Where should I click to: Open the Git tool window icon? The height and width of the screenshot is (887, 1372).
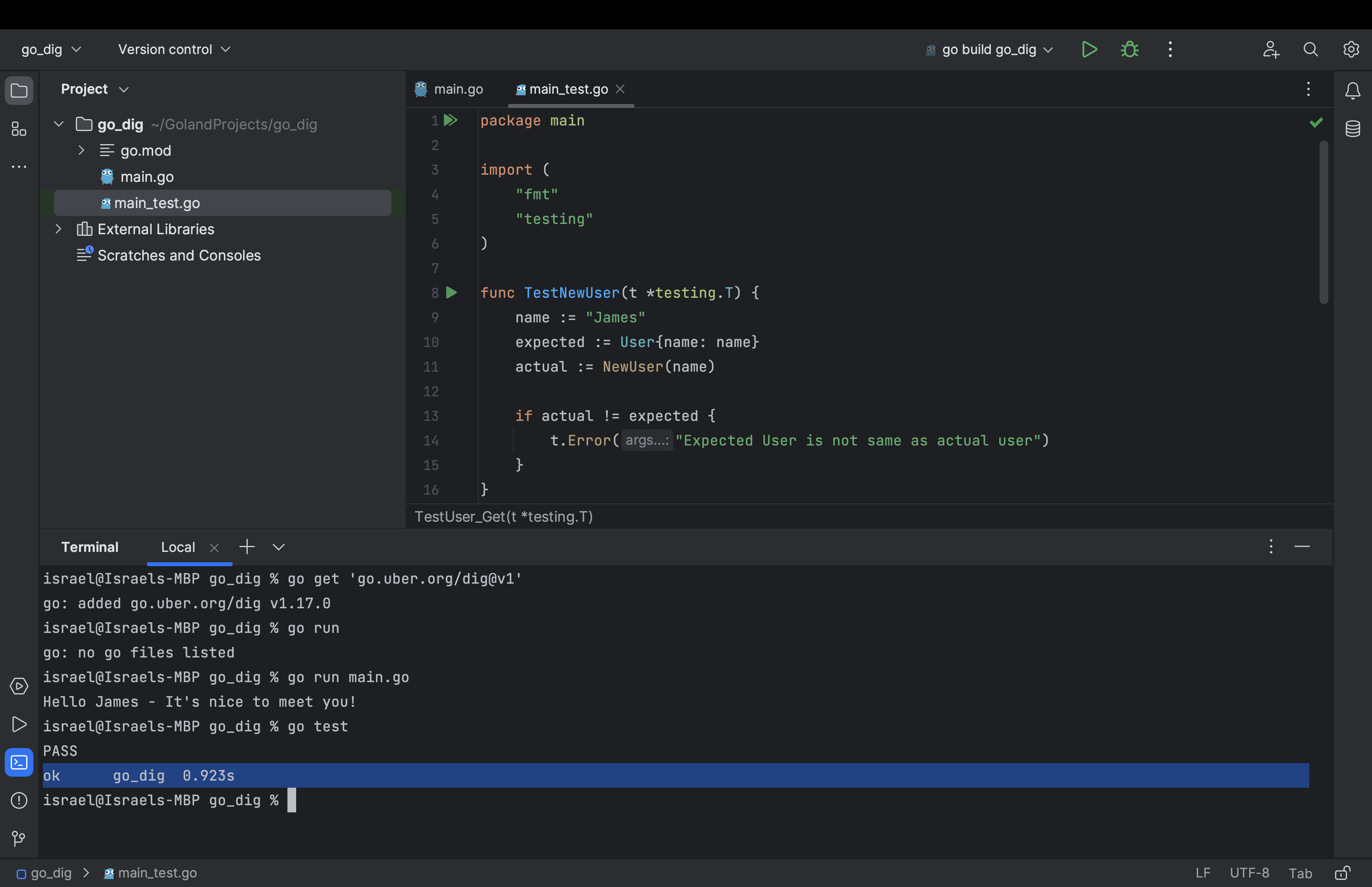pyautogui.click(x=19, y=838)
